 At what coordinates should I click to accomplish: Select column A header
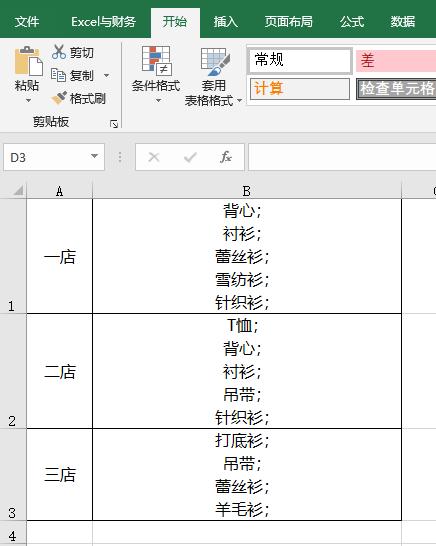[x=60, y=190]
